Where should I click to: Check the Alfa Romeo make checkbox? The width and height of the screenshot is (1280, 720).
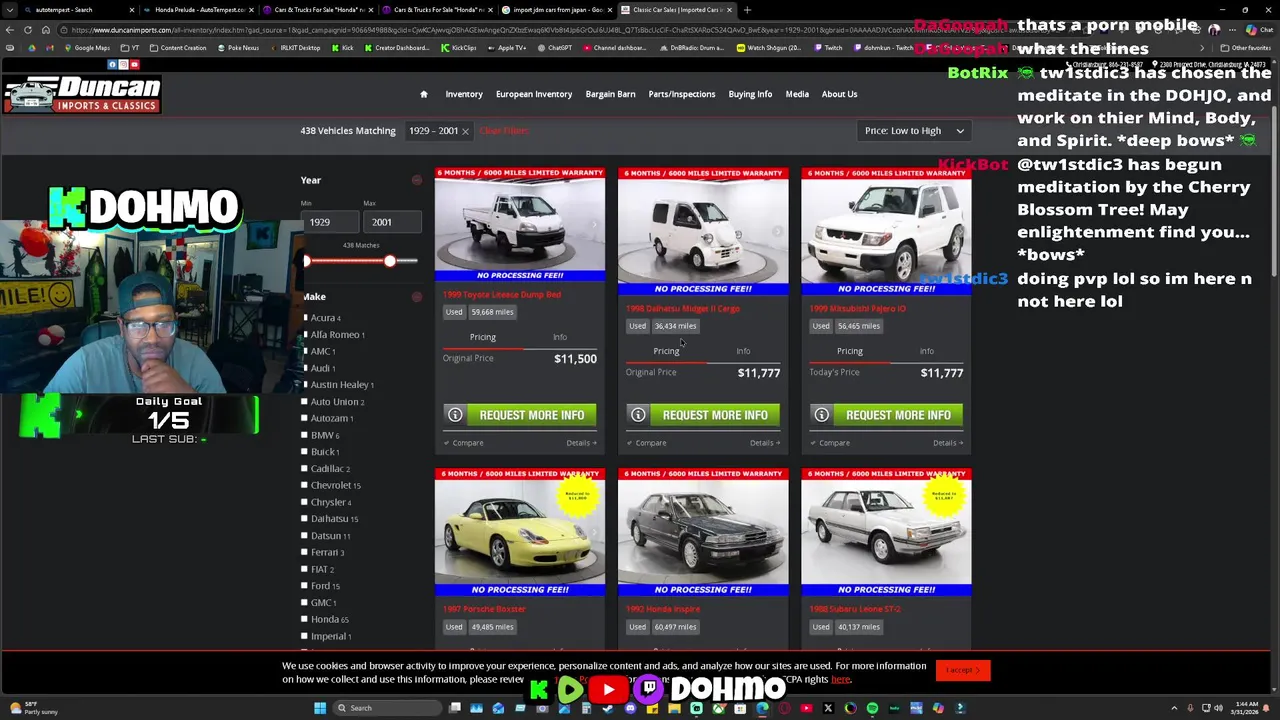(305, 335)
